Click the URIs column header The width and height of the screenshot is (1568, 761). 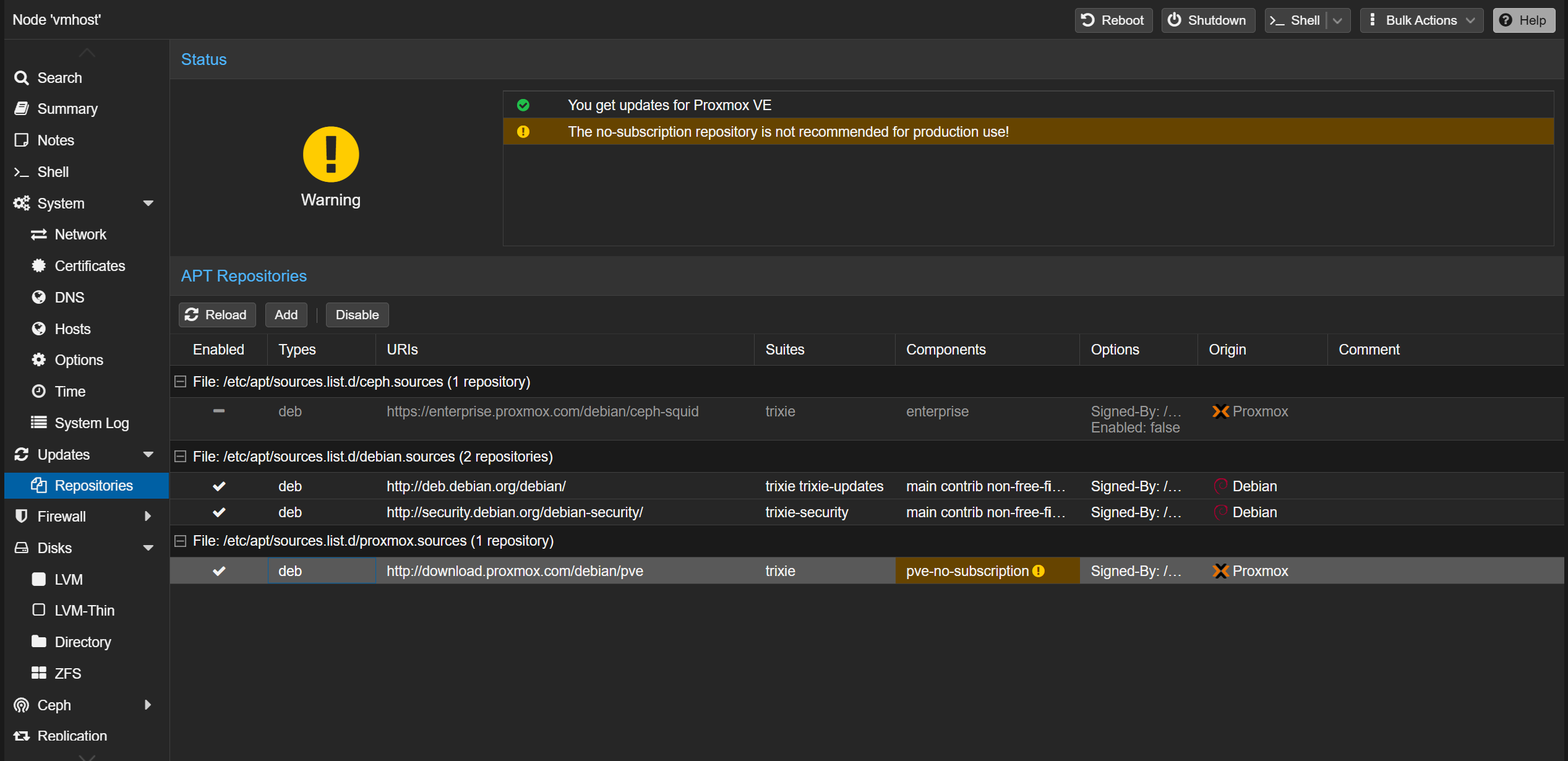pyautogui.click(x=402, y=350)
